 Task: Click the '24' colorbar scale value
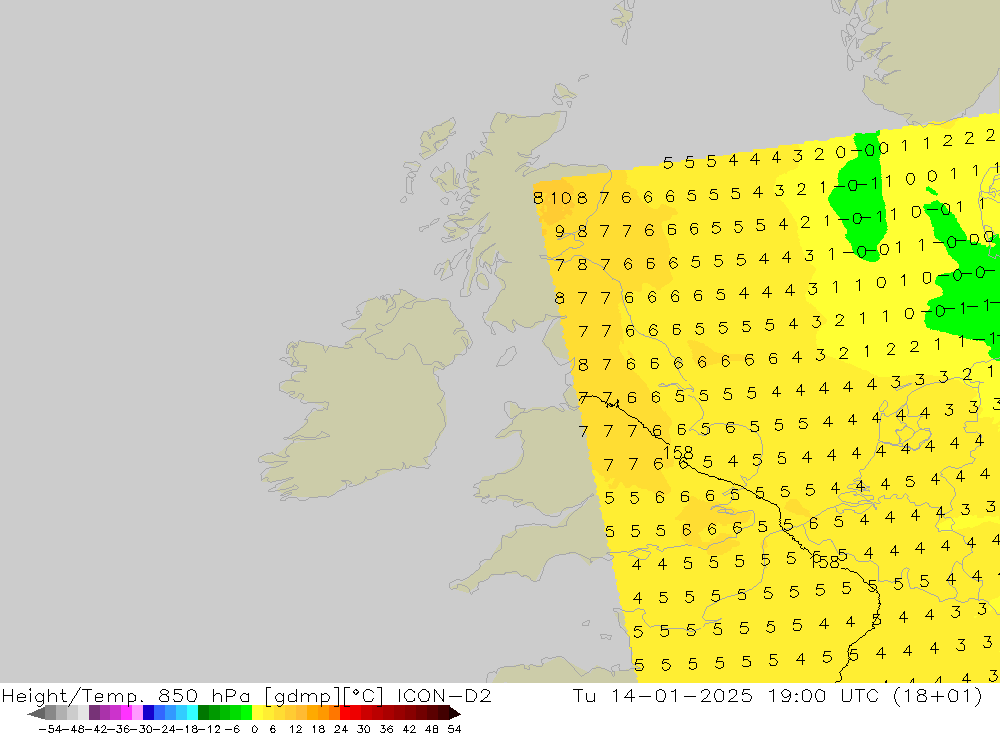[341, 729]
